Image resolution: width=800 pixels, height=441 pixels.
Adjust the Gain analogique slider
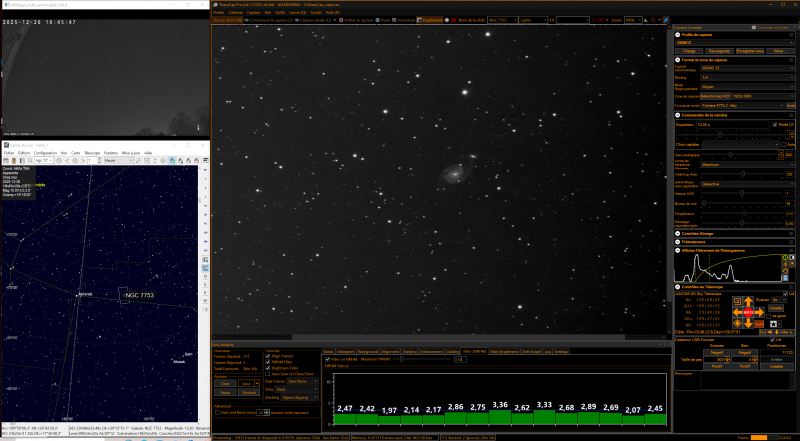tap(731, 155)
